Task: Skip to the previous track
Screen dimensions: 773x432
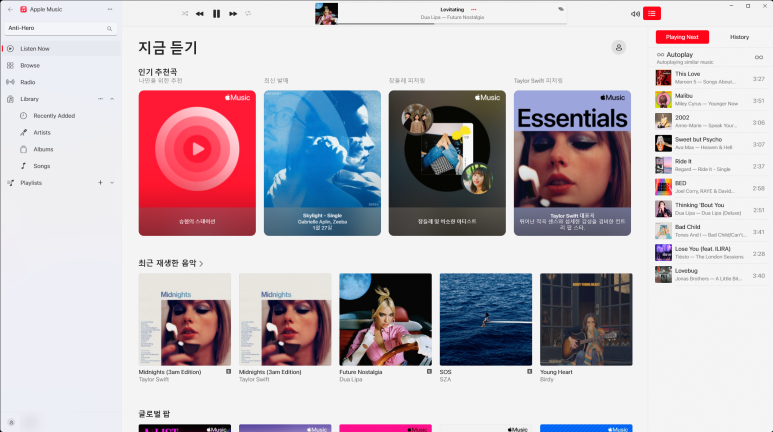Action: point(200,14)
